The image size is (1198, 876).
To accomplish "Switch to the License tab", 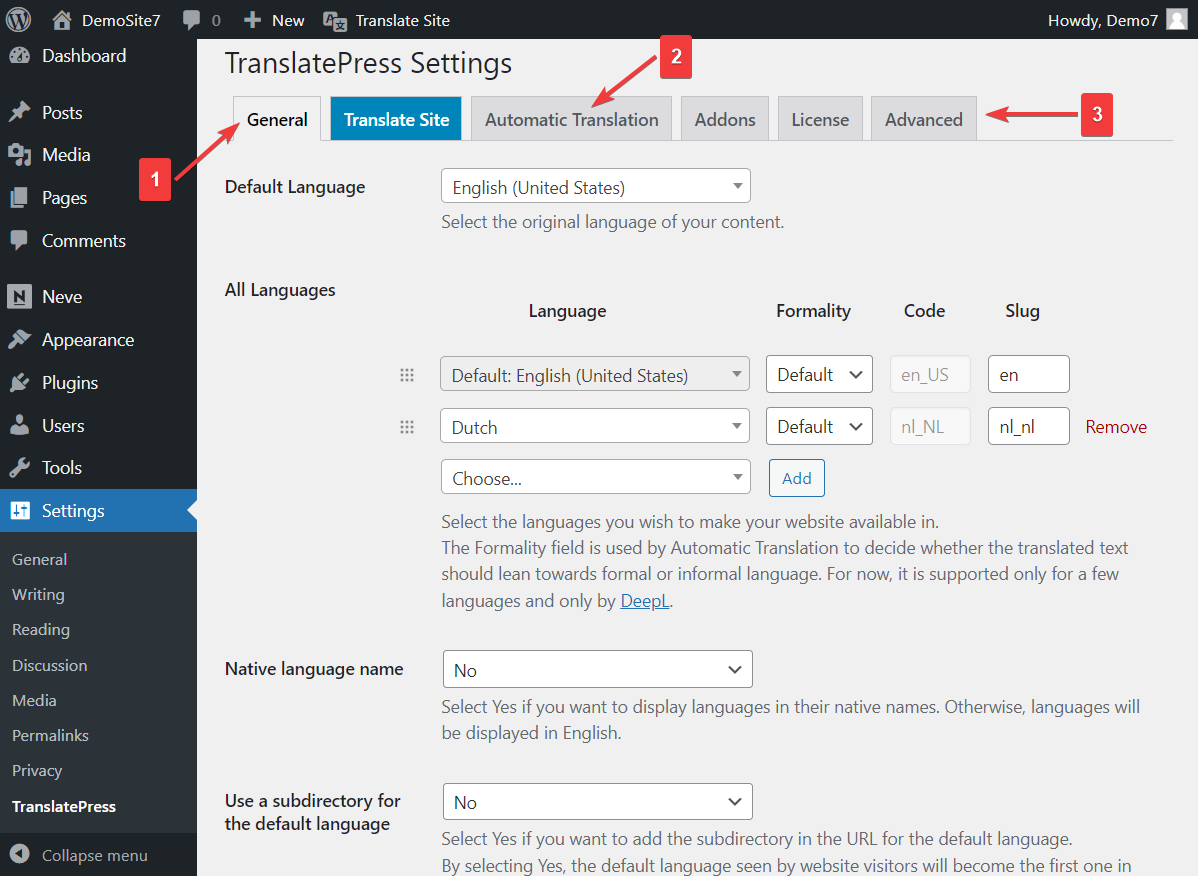I will [x=820, y=119].
